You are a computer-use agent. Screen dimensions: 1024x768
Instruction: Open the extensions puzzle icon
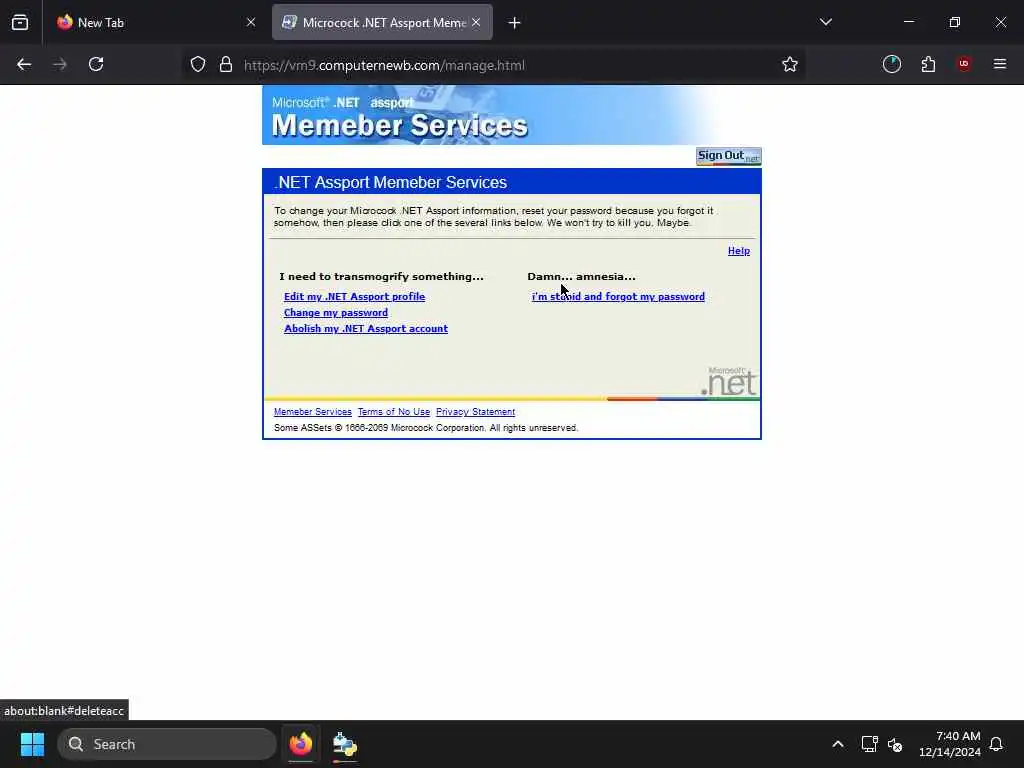click(x=928, y=64)
